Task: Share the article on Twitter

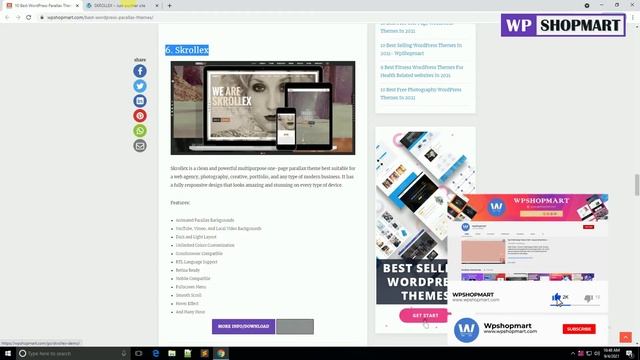Action: [140, 86]
